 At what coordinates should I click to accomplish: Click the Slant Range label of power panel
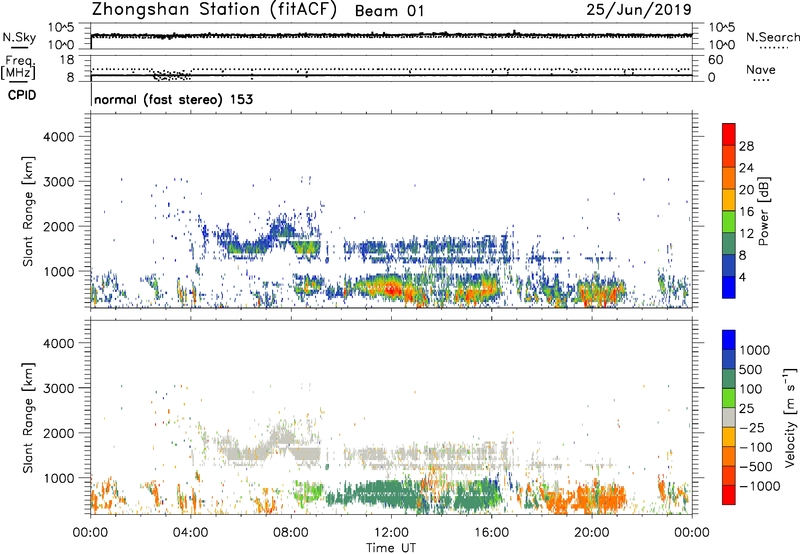(28, 211)
